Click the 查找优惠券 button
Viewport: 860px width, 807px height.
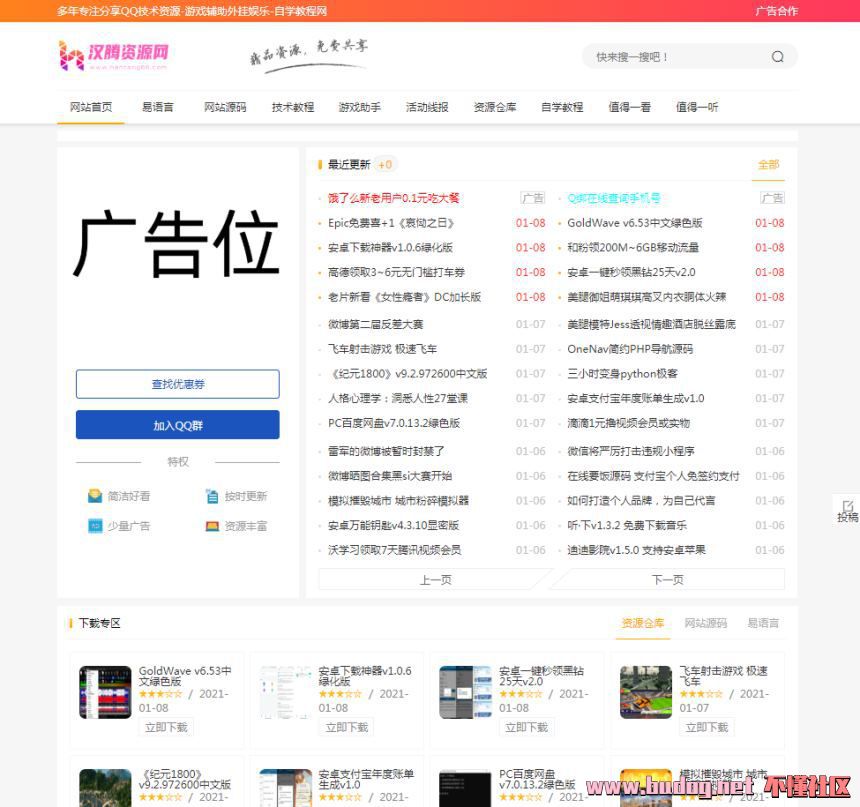click(x=178, y=384)
